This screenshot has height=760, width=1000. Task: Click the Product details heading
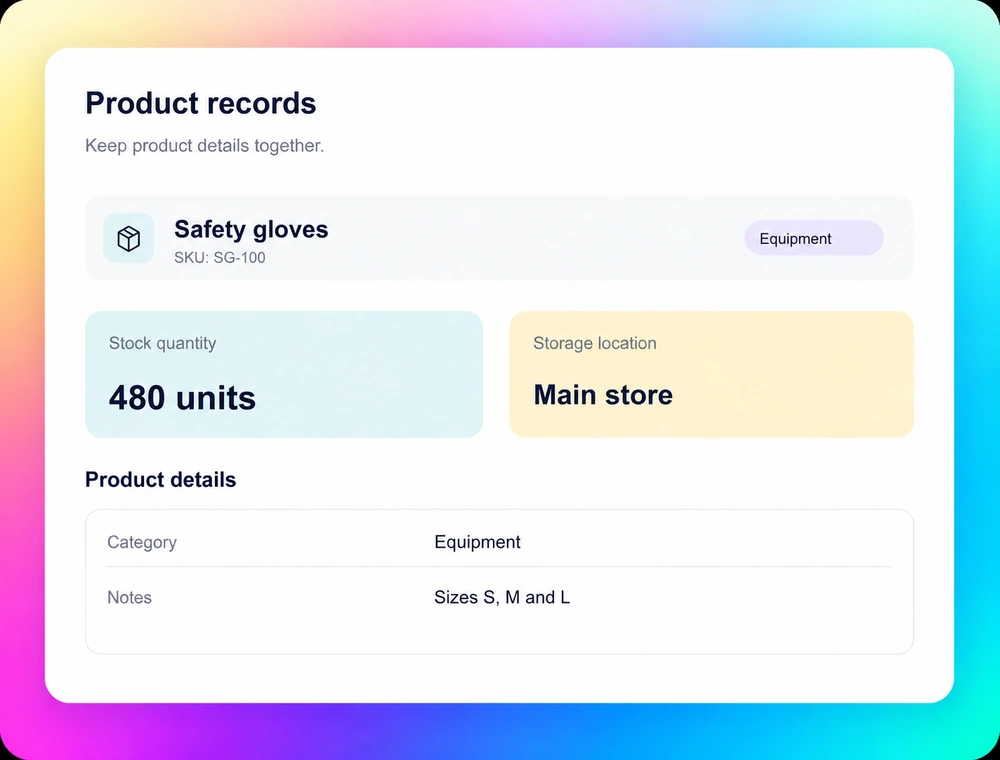160,479
